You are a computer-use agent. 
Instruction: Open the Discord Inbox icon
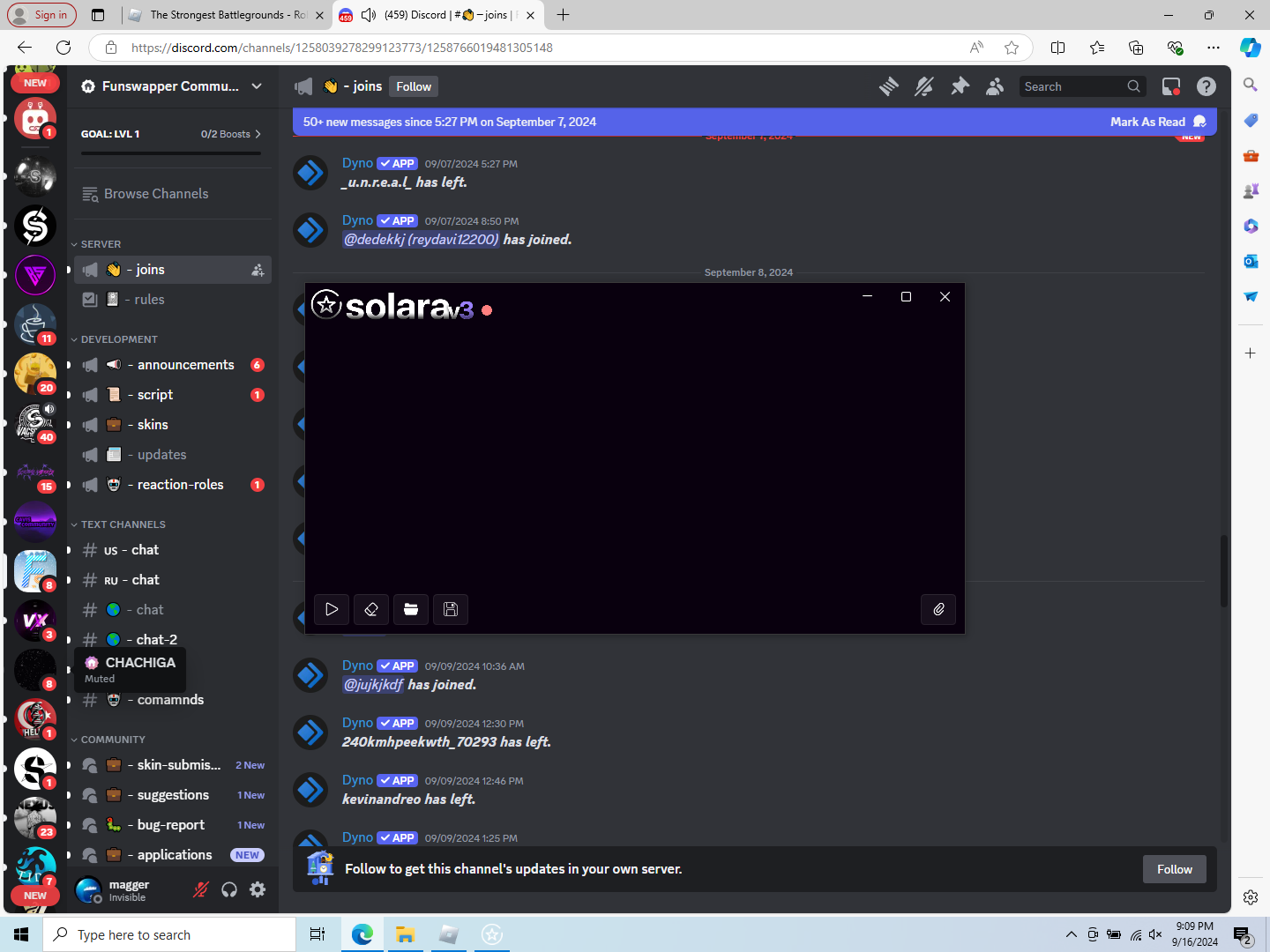(1171, 86)
